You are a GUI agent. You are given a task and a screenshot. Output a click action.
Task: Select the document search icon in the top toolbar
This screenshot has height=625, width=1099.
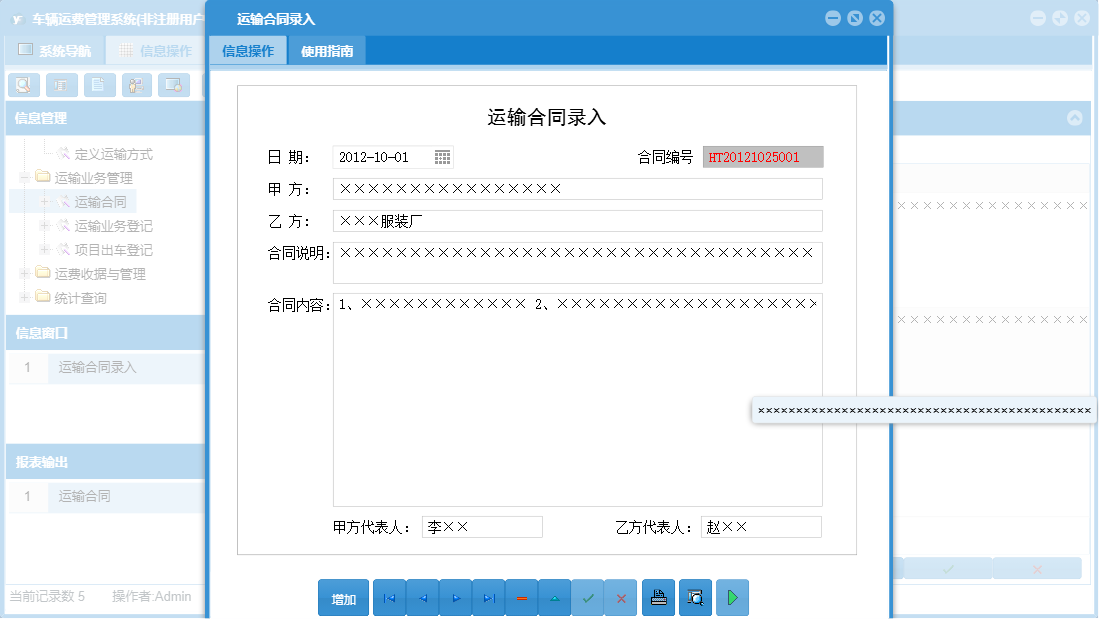coord(23,85)
